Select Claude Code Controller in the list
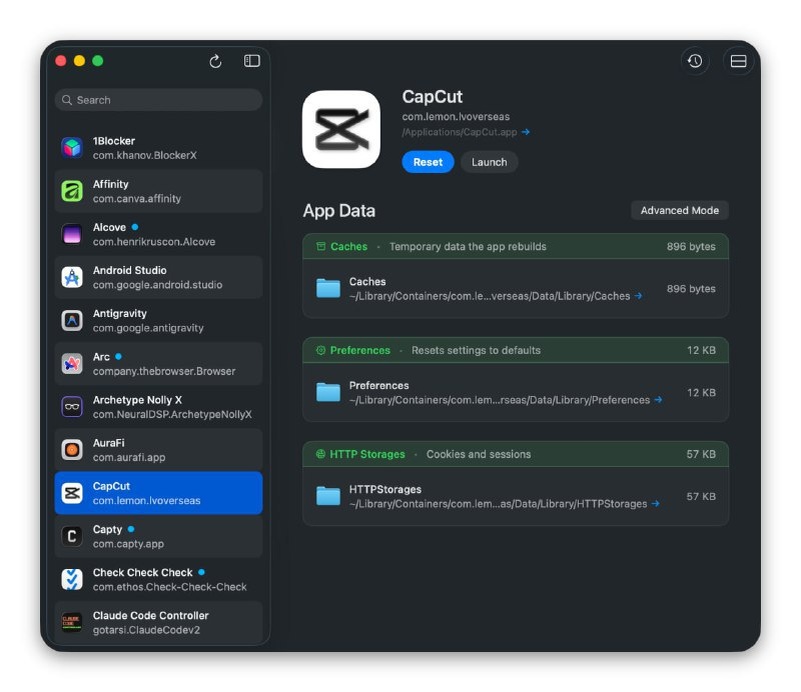 pos(158,623)
